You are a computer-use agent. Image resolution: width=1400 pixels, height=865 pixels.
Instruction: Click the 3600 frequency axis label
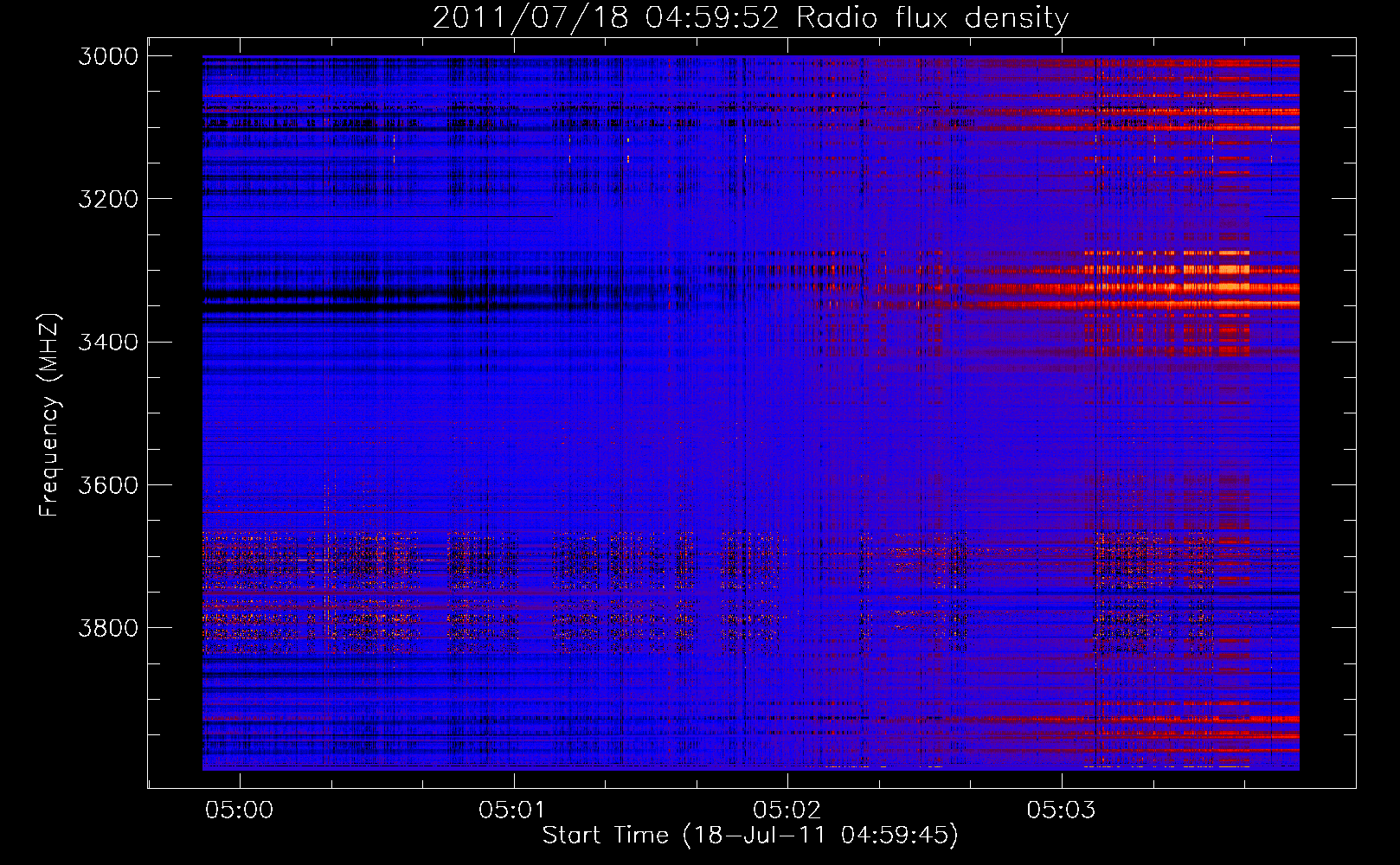tap(108, 484)
